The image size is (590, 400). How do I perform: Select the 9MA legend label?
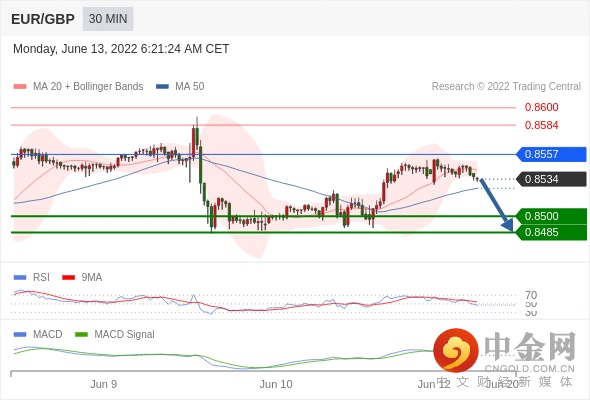[92, 278]
